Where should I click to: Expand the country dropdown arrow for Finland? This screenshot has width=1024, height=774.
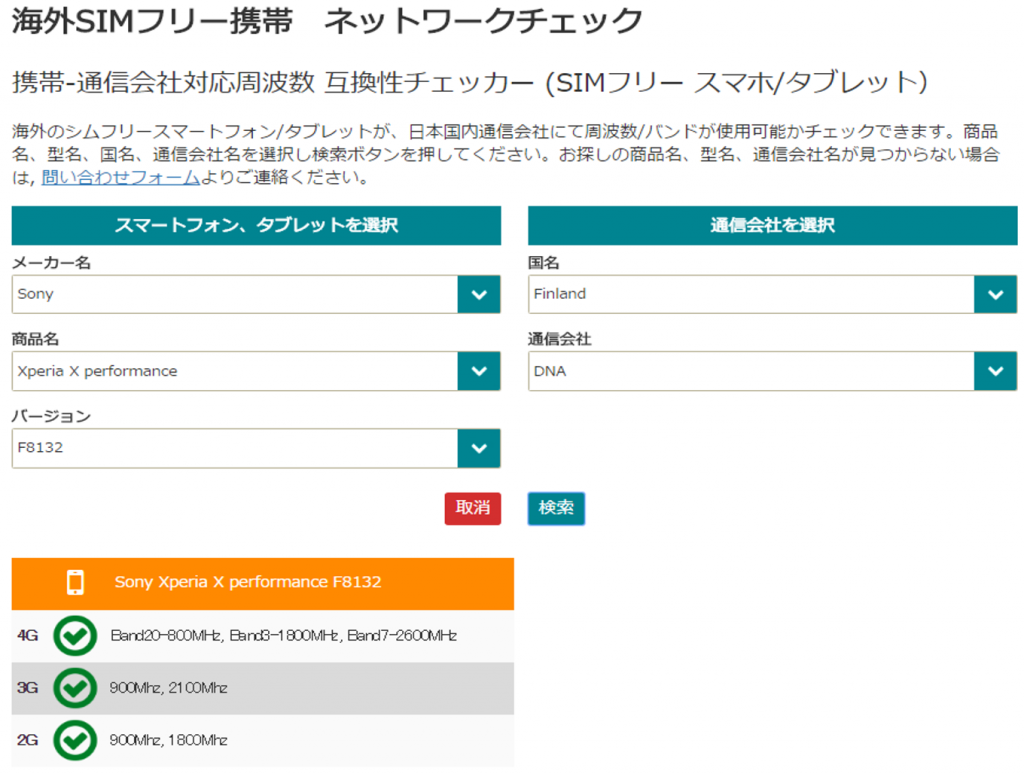[995, 295]
